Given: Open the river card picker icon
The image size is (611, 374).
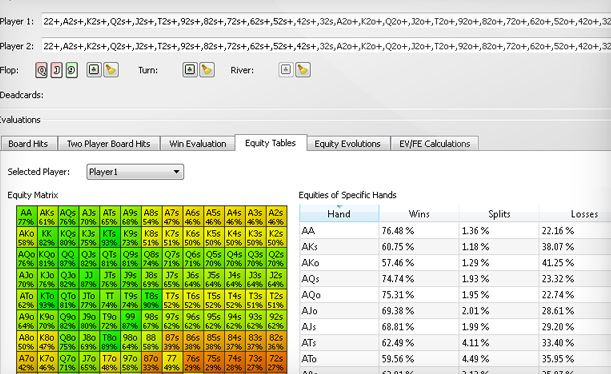Looking at the screenshot, I should 286,70.
